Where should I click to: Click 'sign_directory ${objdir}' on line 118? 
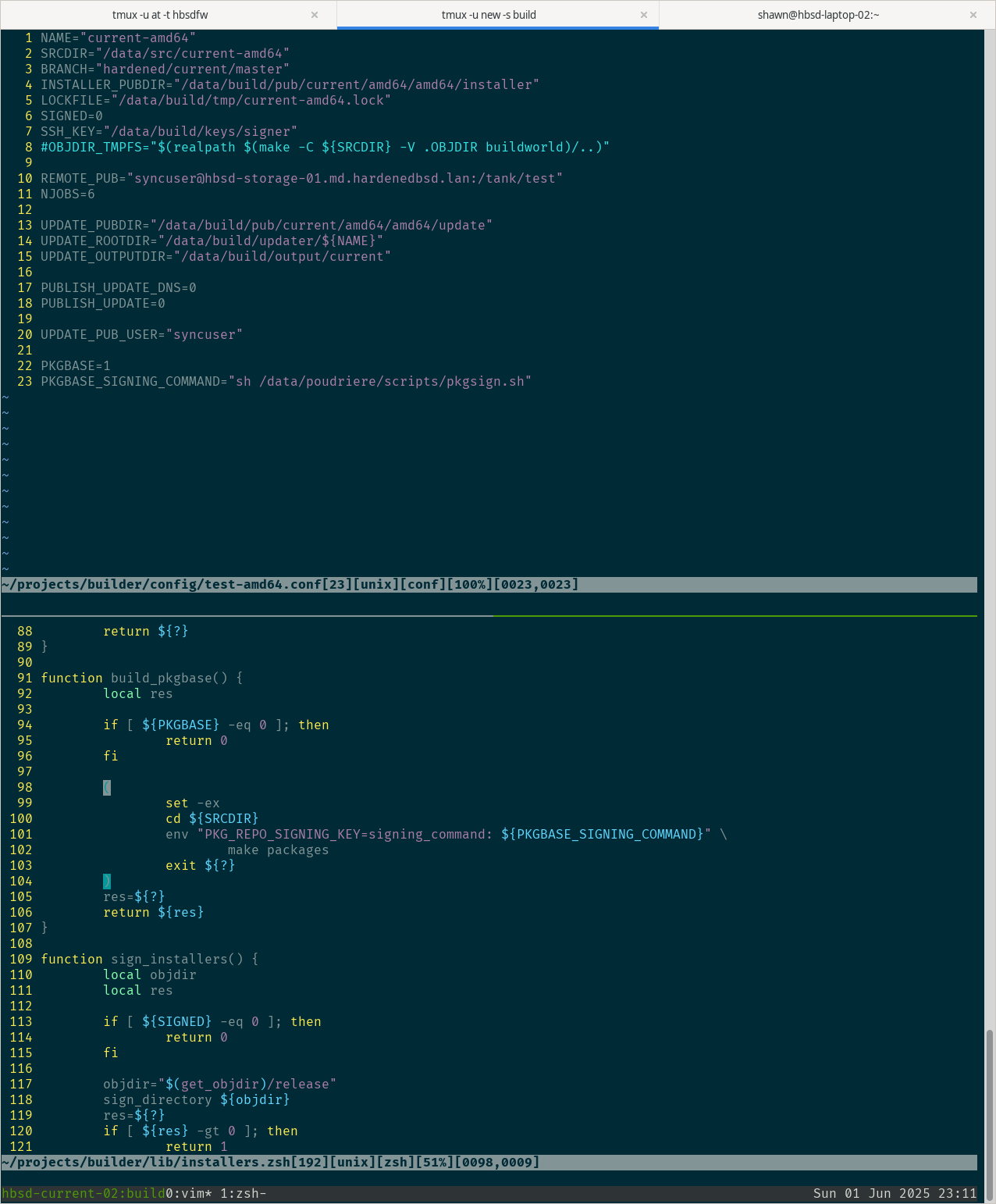(x=196, y=1099)
